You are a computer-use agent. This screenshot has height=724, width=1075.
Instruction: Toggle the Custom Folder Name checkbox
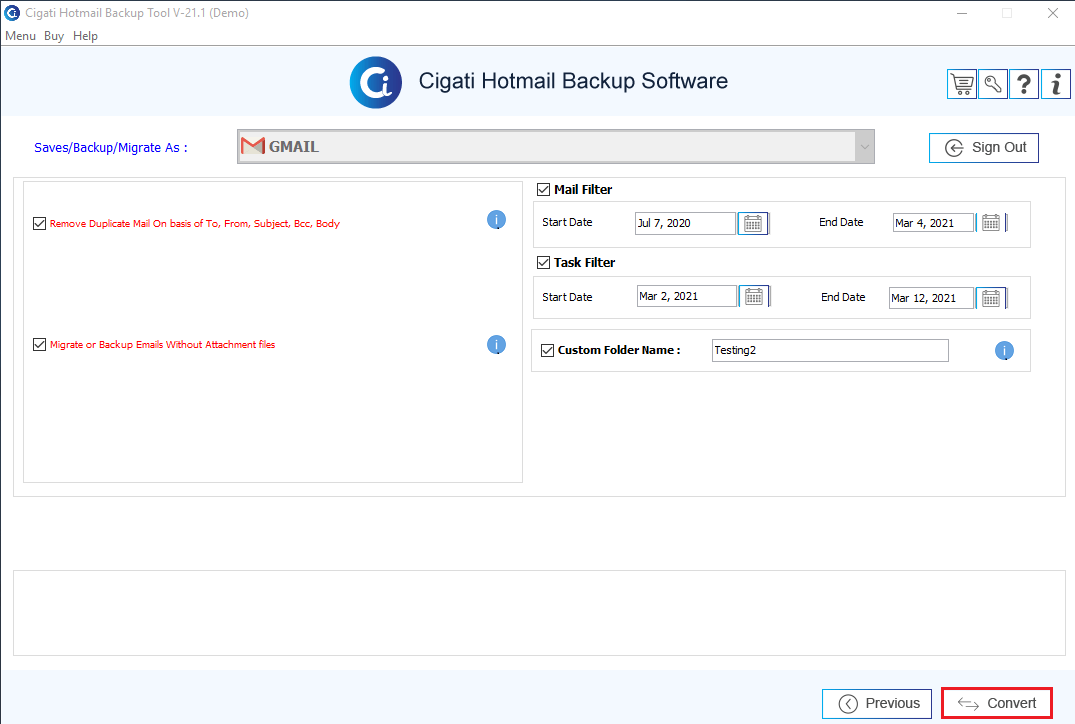(547, 350)
